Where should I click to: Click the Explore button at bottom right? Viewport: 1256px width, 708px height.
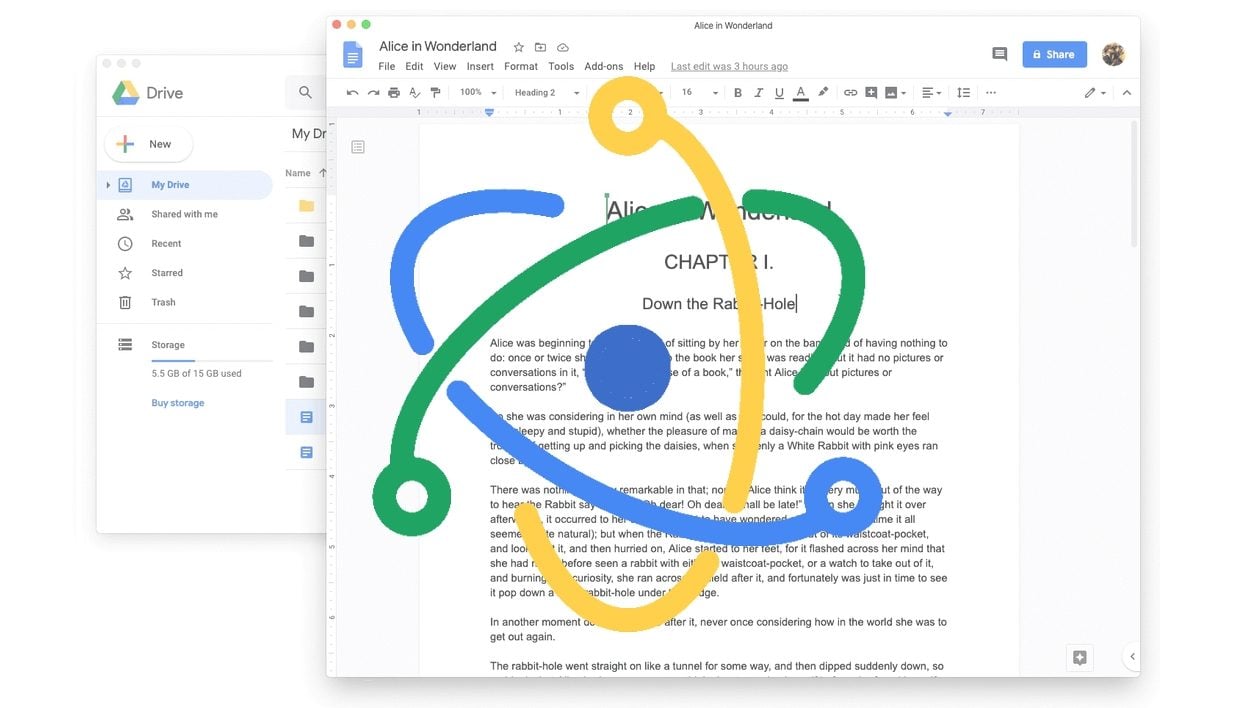click(x=1080, y=657)
